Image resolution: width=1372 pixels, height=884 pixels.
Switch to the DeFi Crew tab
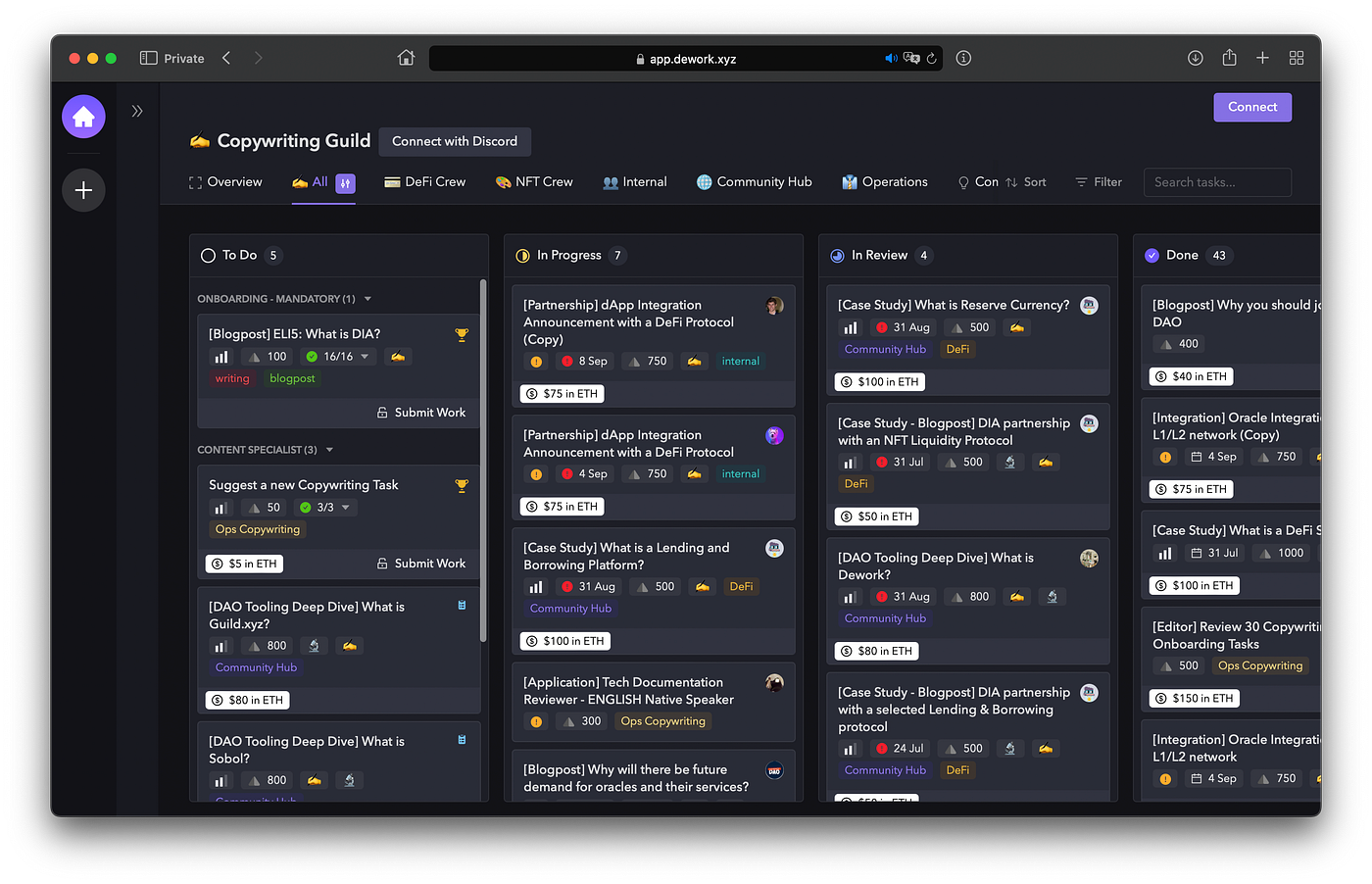coord(425,182)
